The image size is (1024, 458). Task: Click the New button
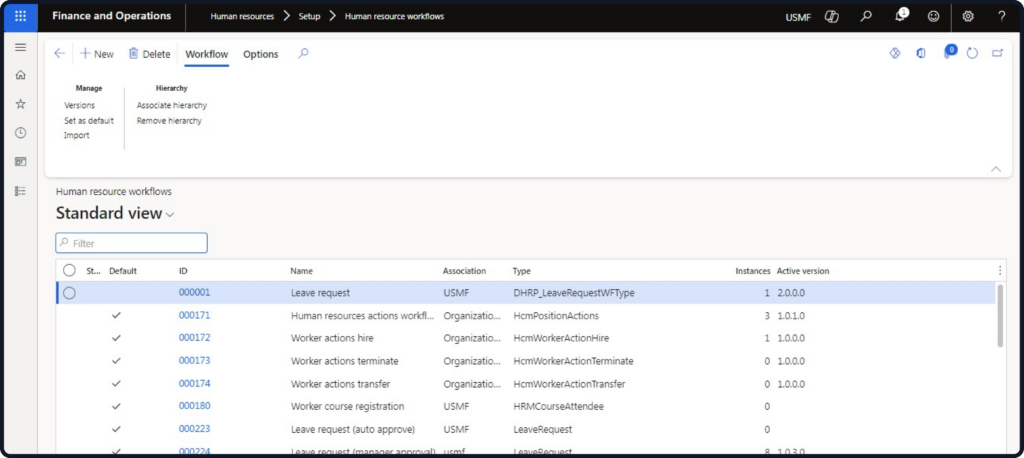coord(97,54)
